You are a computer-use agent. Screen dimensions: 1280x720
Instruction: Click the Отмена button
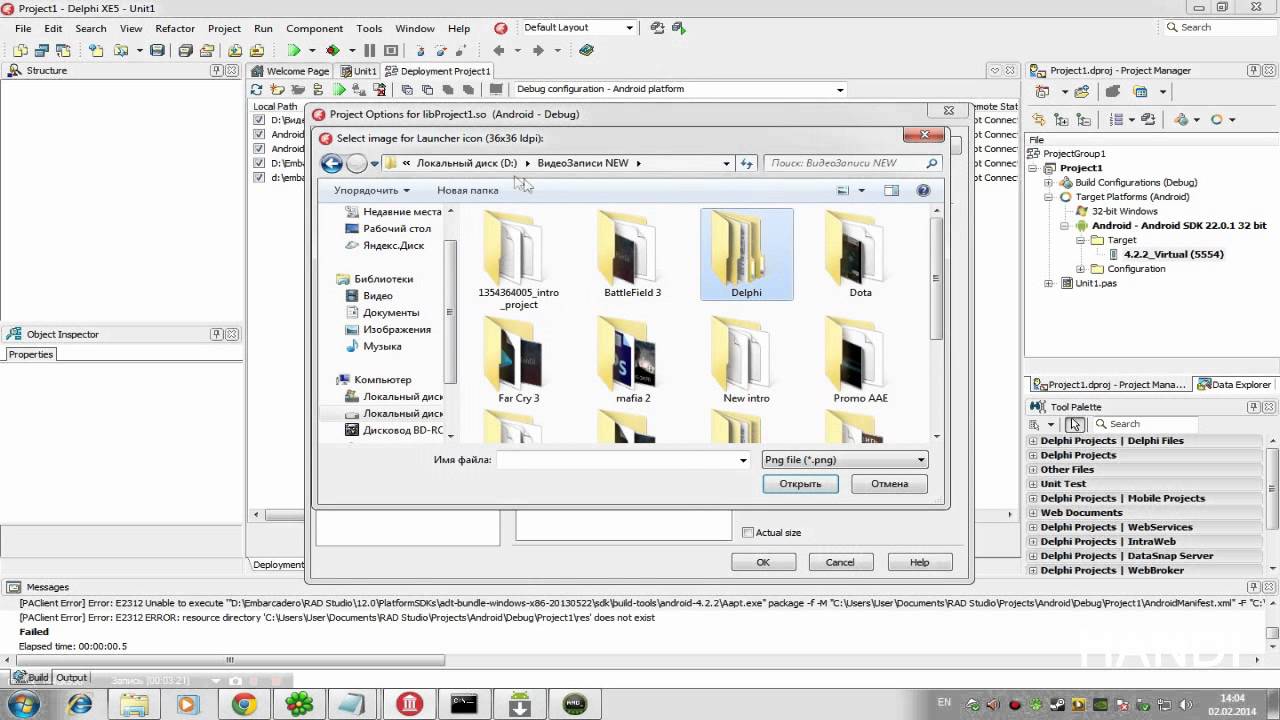coord(889,484)
